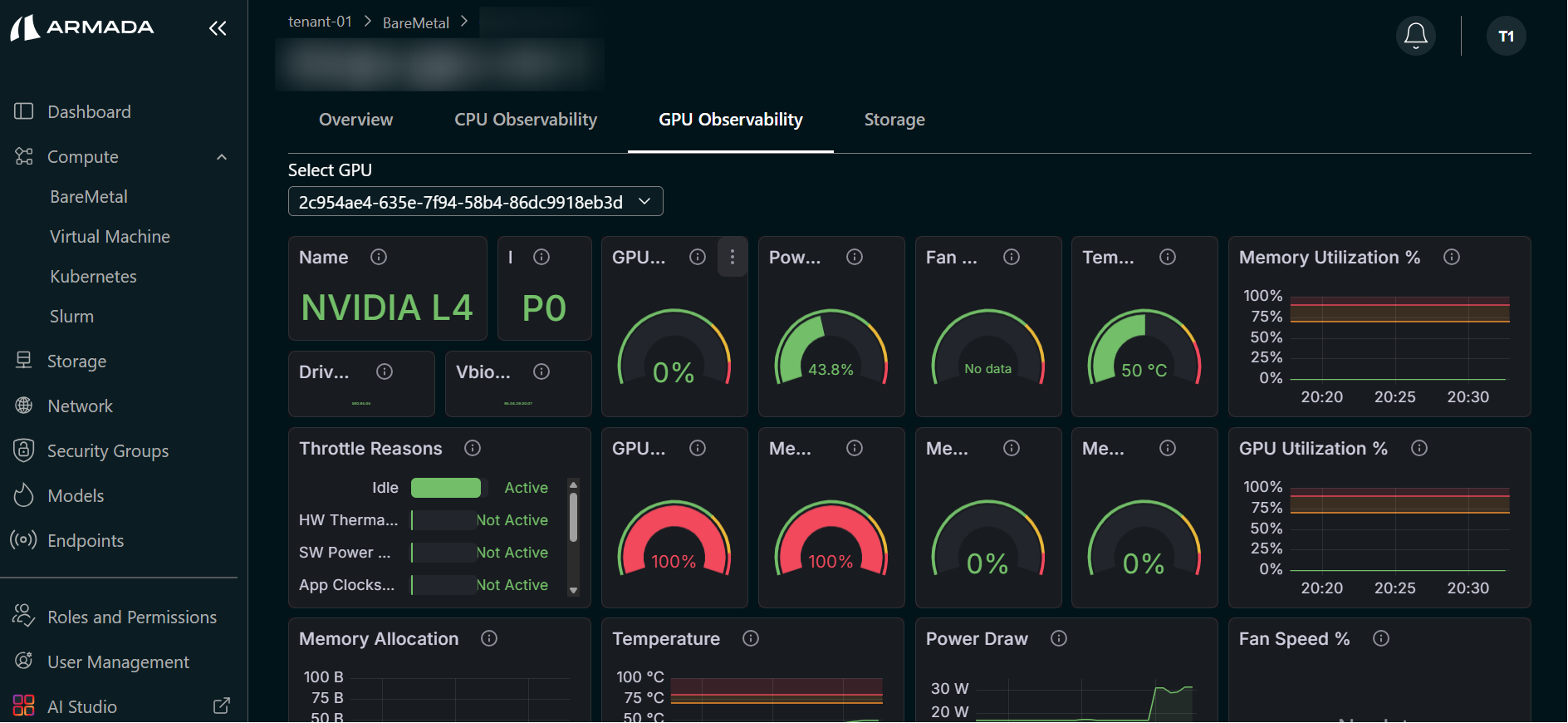This screenshot has height=723, width=1568.
Task: Show info for the Pow... gauge panel
Action: [x=855, y=257]
